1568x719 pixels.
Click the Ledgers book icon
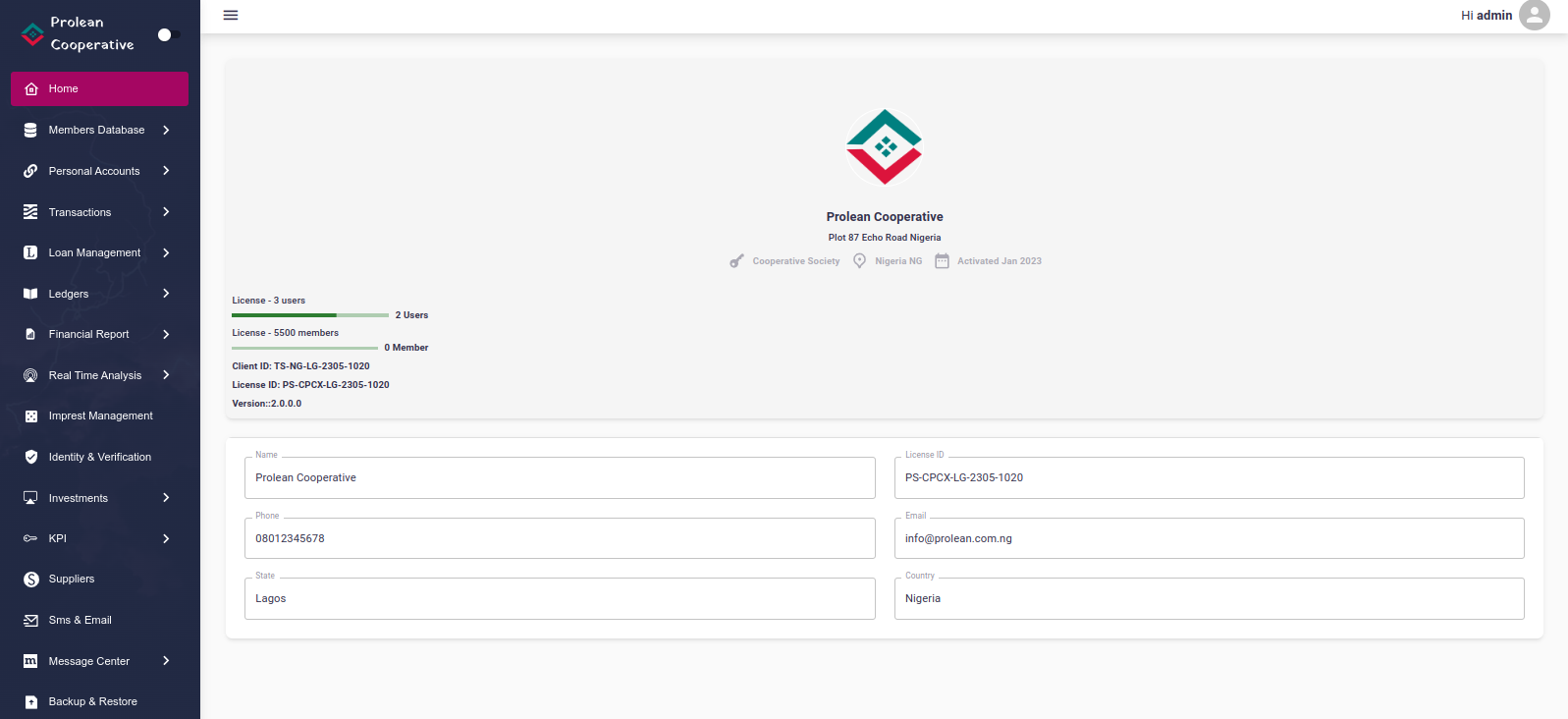click(30, 294)
